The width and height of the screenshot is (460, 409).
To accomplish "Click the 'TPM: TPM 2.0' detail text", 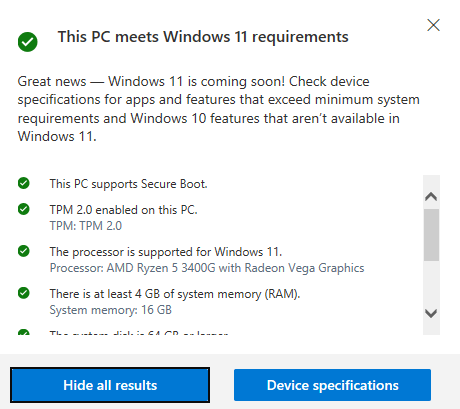I will click(86, 226).
